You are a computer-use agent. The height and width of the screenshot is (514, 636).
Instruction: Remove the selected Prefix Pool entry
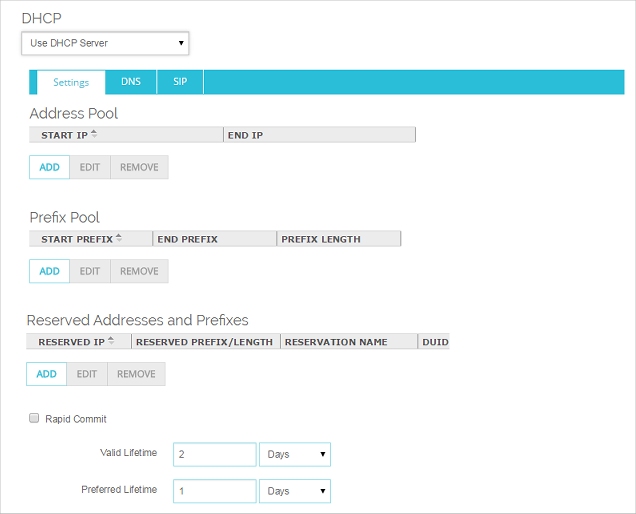139,271
